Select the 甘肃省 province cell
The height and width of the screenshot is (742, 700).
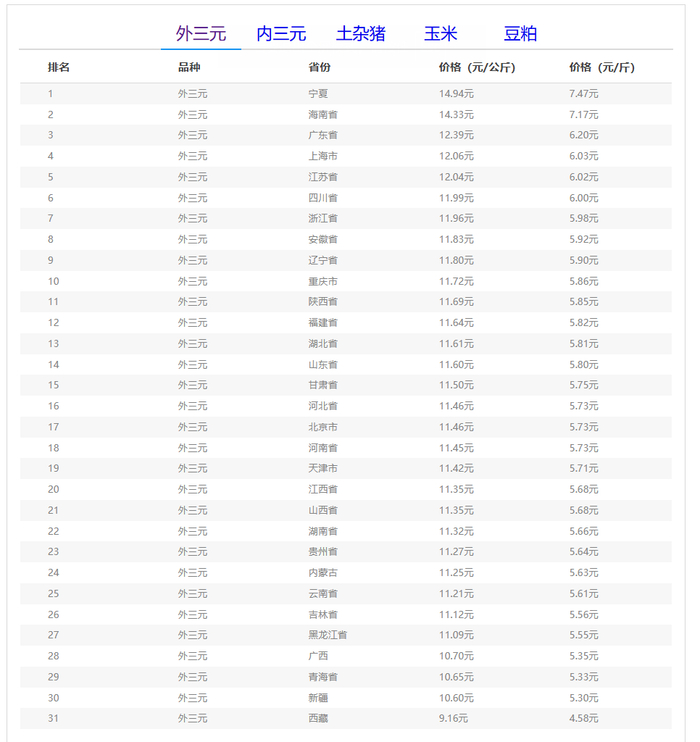click(323, 385)
